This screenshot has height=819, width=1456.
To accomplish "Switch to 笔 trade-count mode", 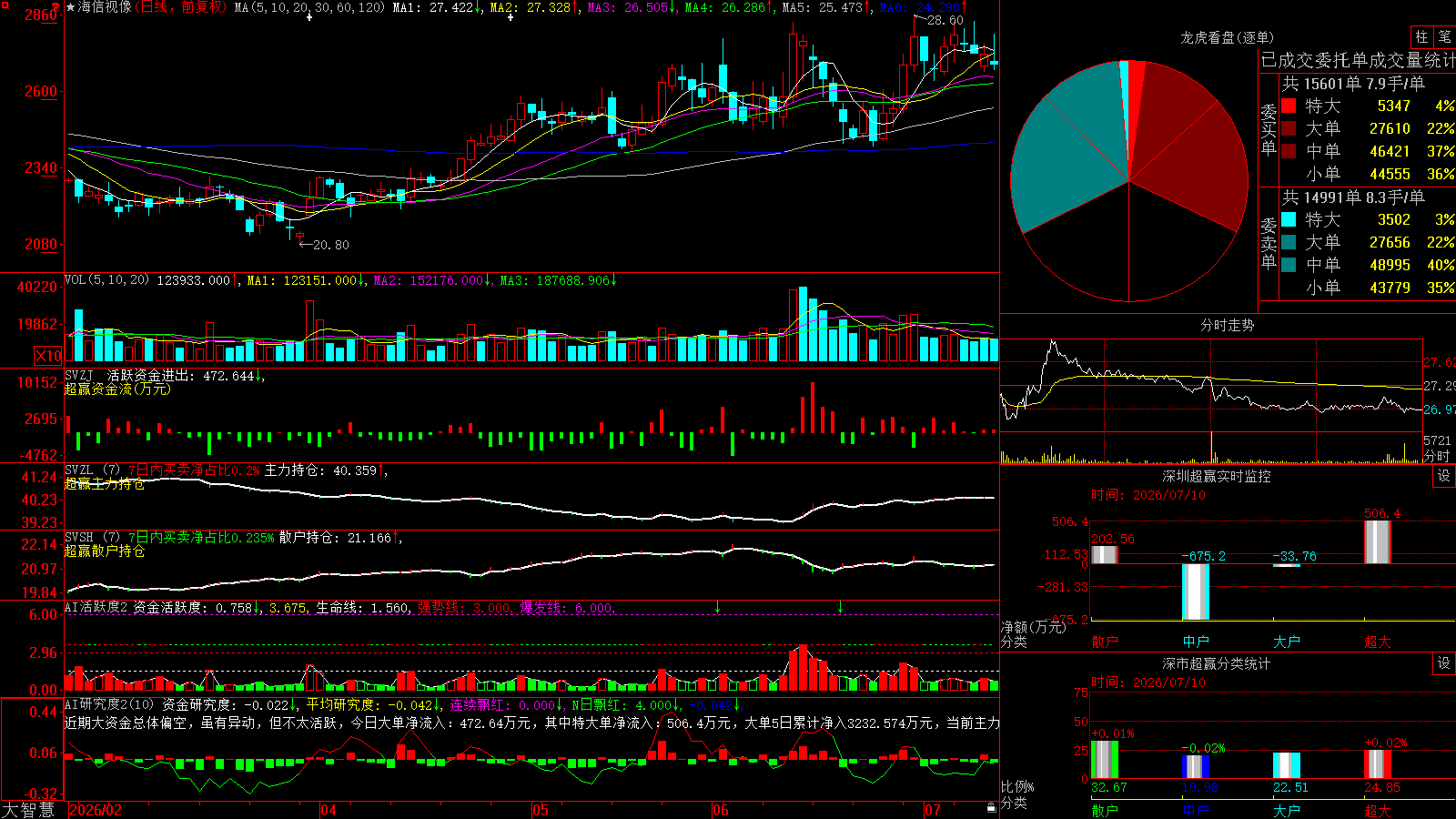I will [1444, 36].
